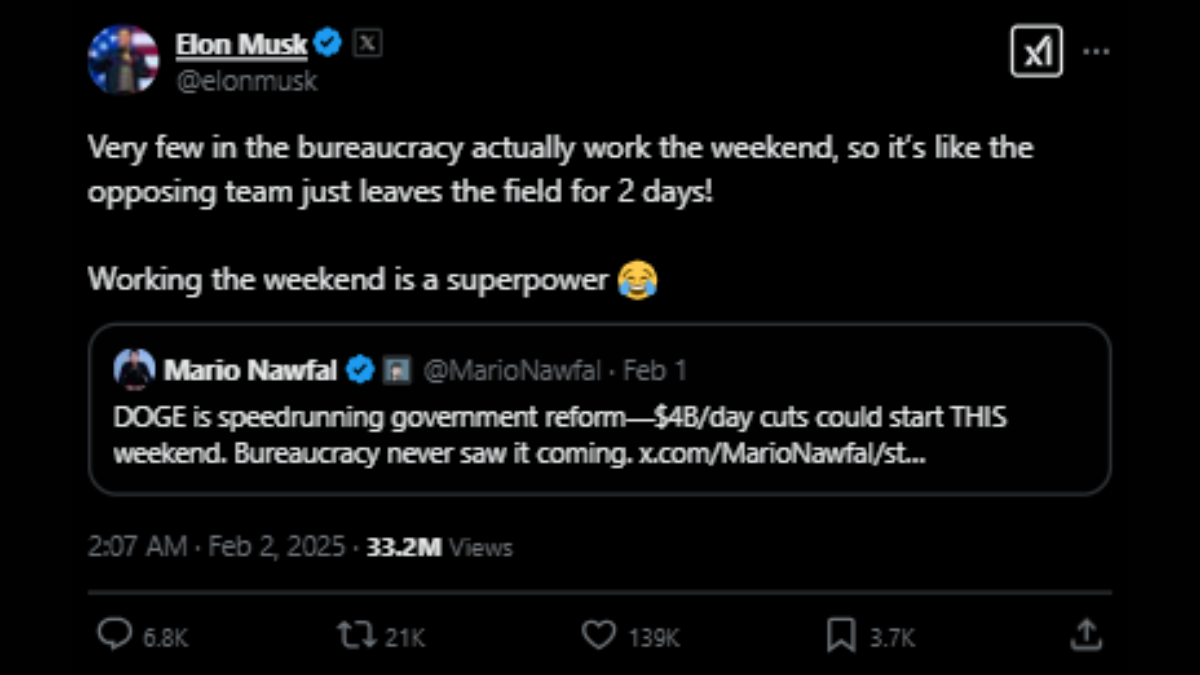Open the more options ellipsis menu
Image resolution: width=1200 pixels, height=675 pixels.
coord(1098,49)
